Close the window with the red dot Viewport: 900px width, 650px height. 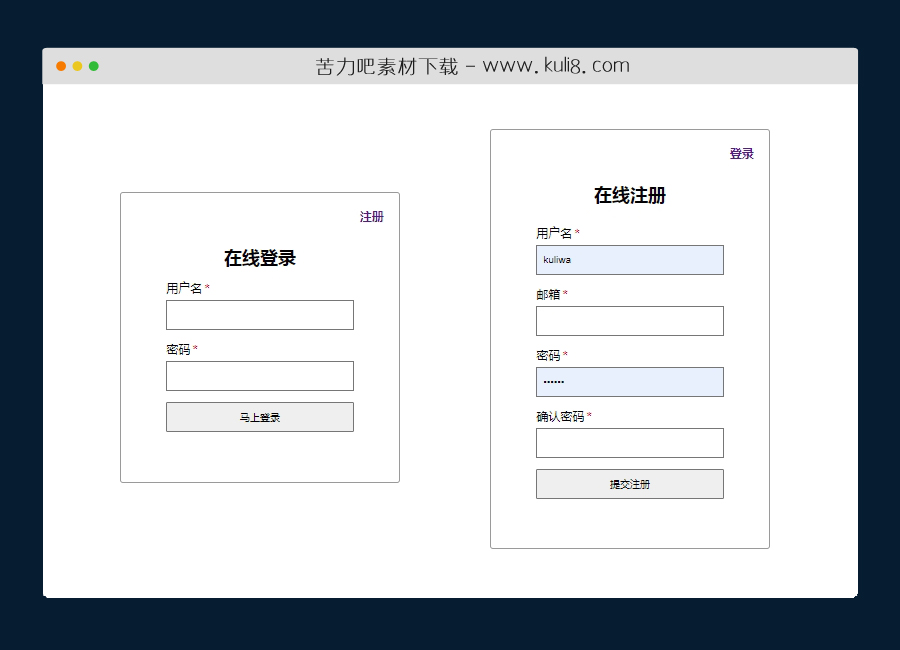click(62, 65)
